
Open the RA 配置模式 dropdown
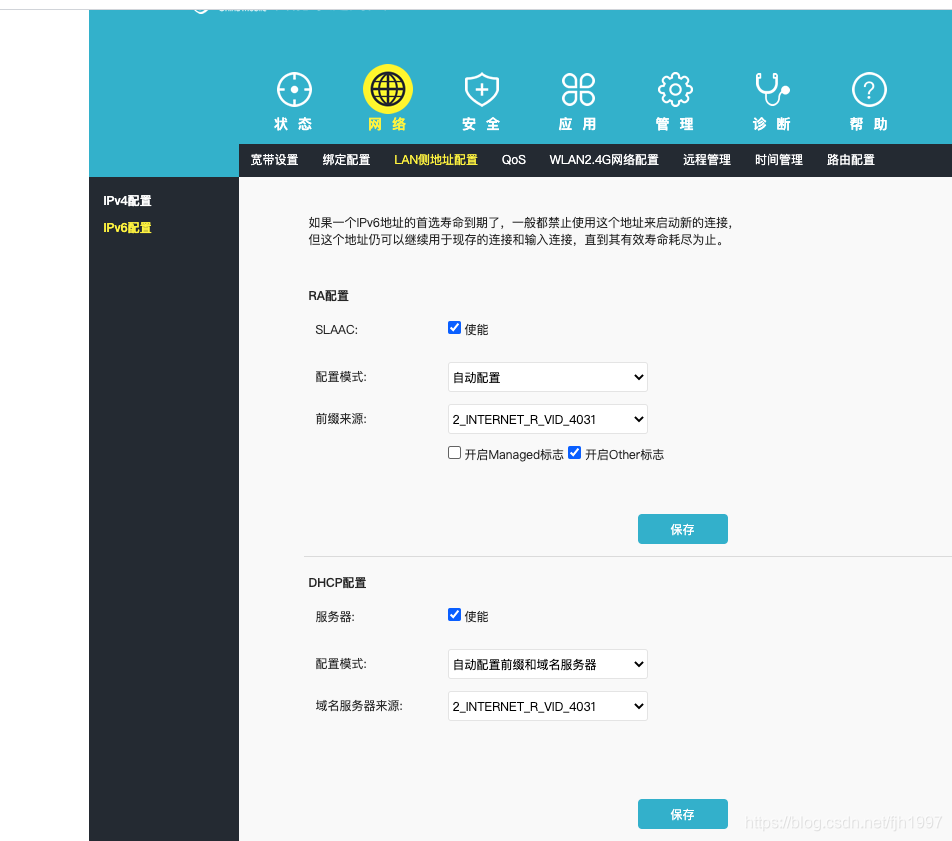coord(547,377)
